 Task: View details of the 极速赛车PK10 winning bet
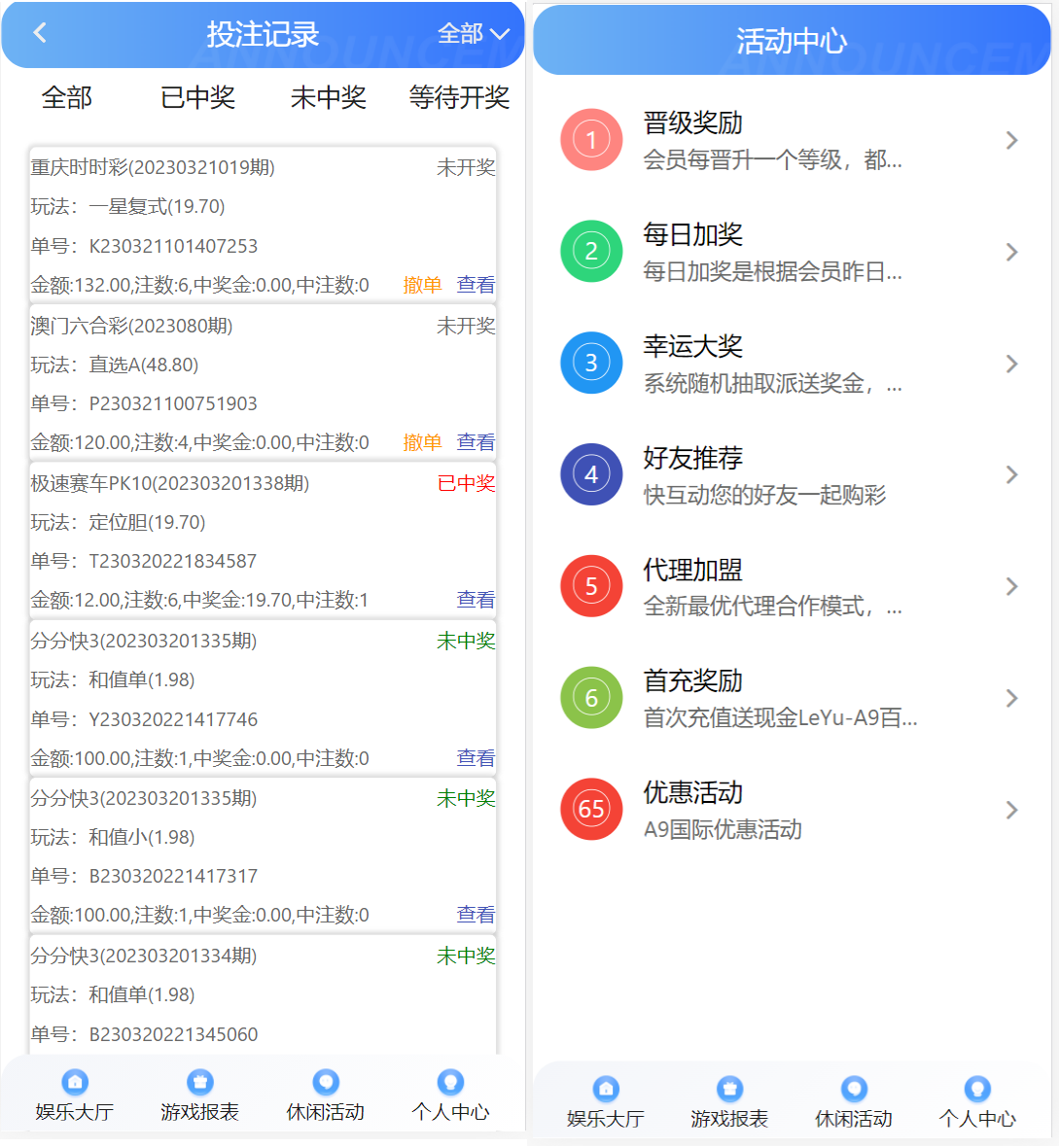[x=476, y=600]
